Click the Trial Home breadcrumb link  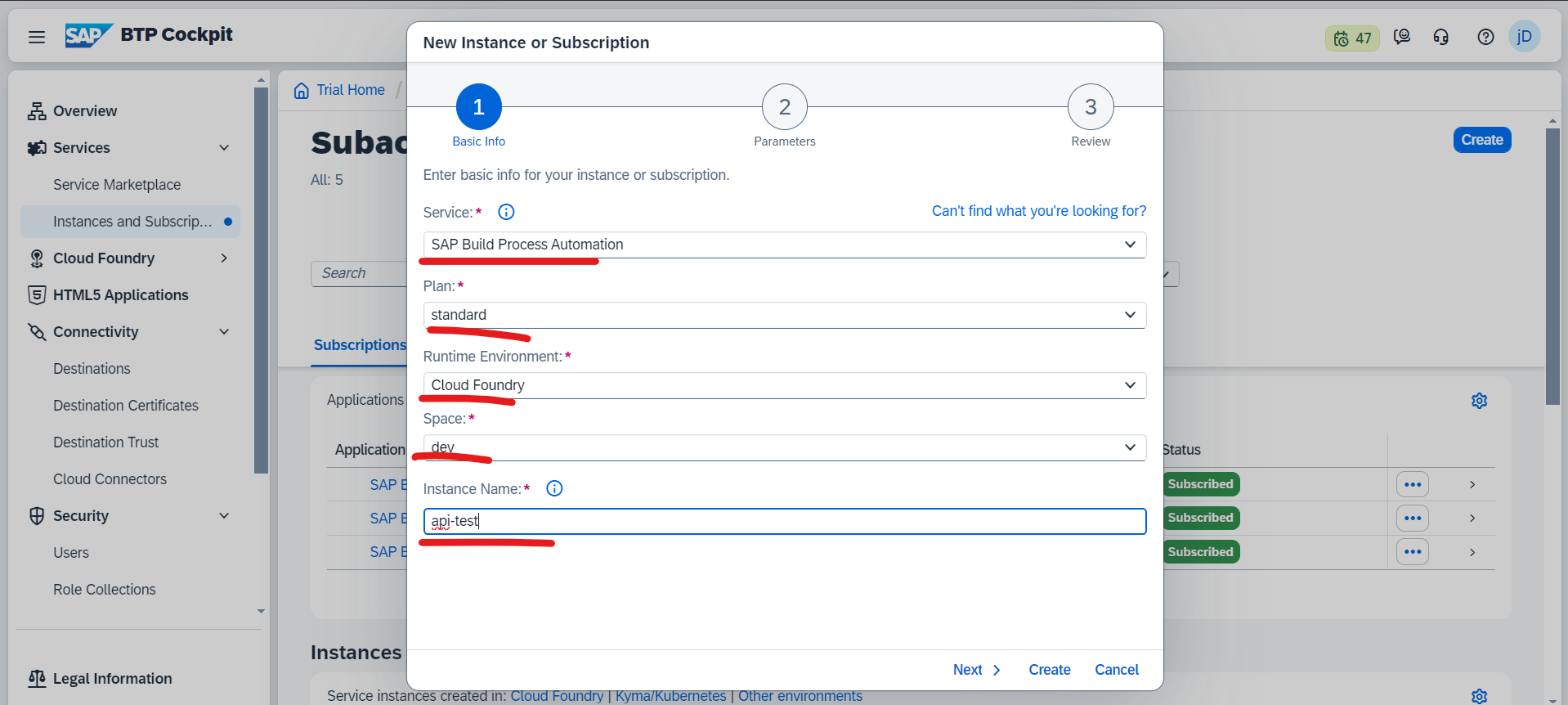point(351,90)
